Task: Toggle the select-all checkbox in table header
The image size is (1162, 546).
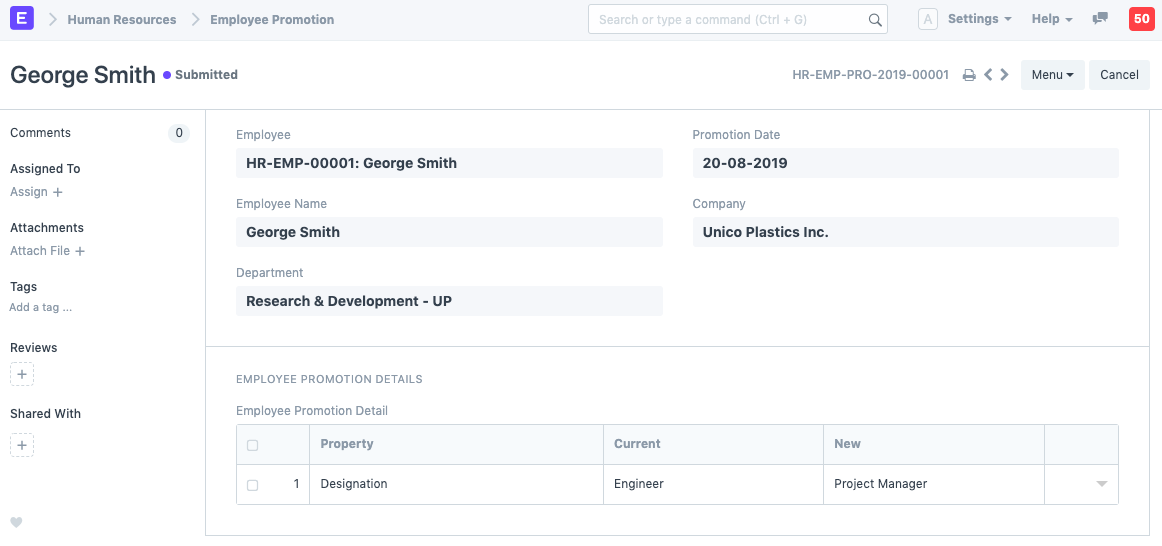Action: pos(252,445)
